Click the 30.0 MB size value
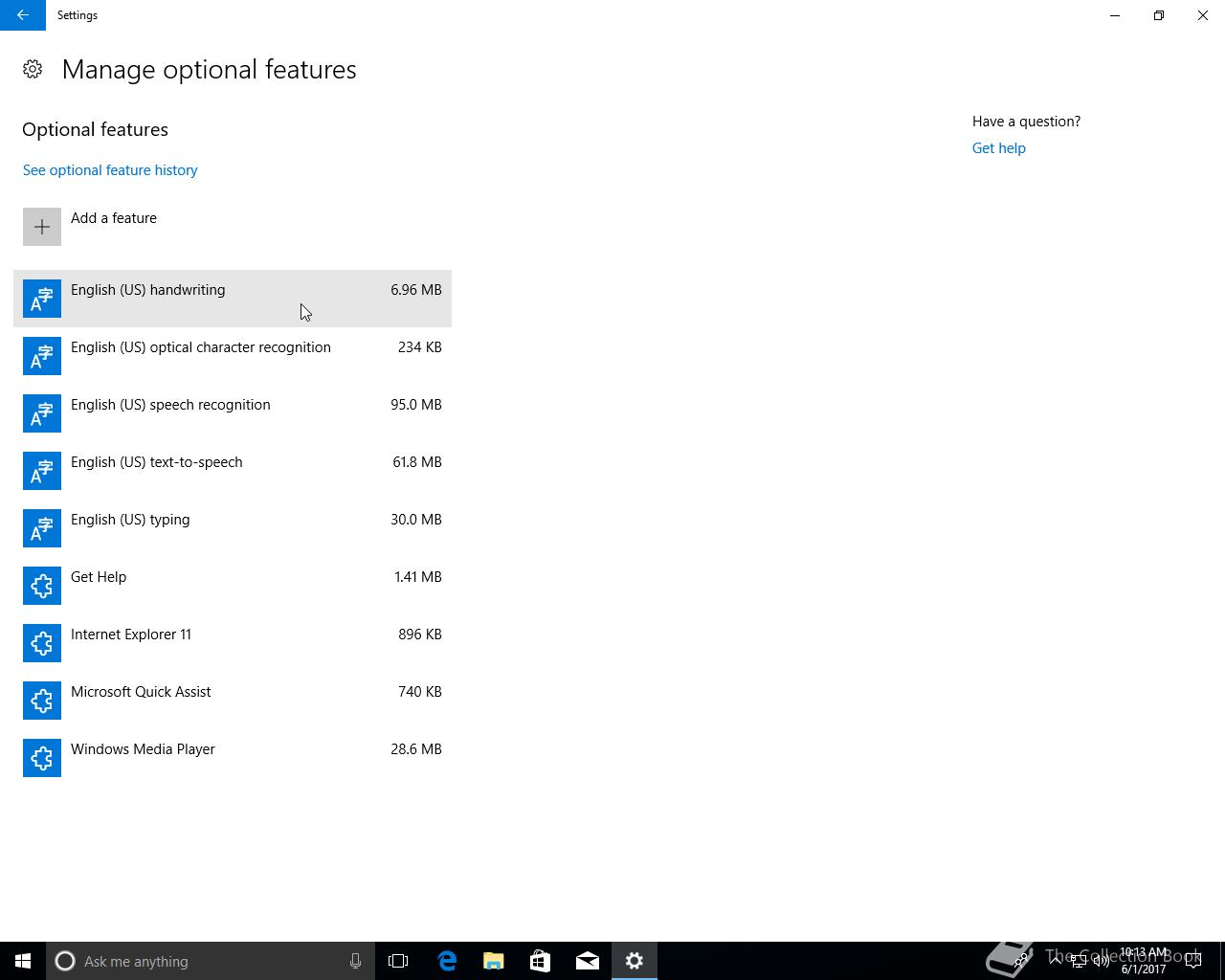 416,520
